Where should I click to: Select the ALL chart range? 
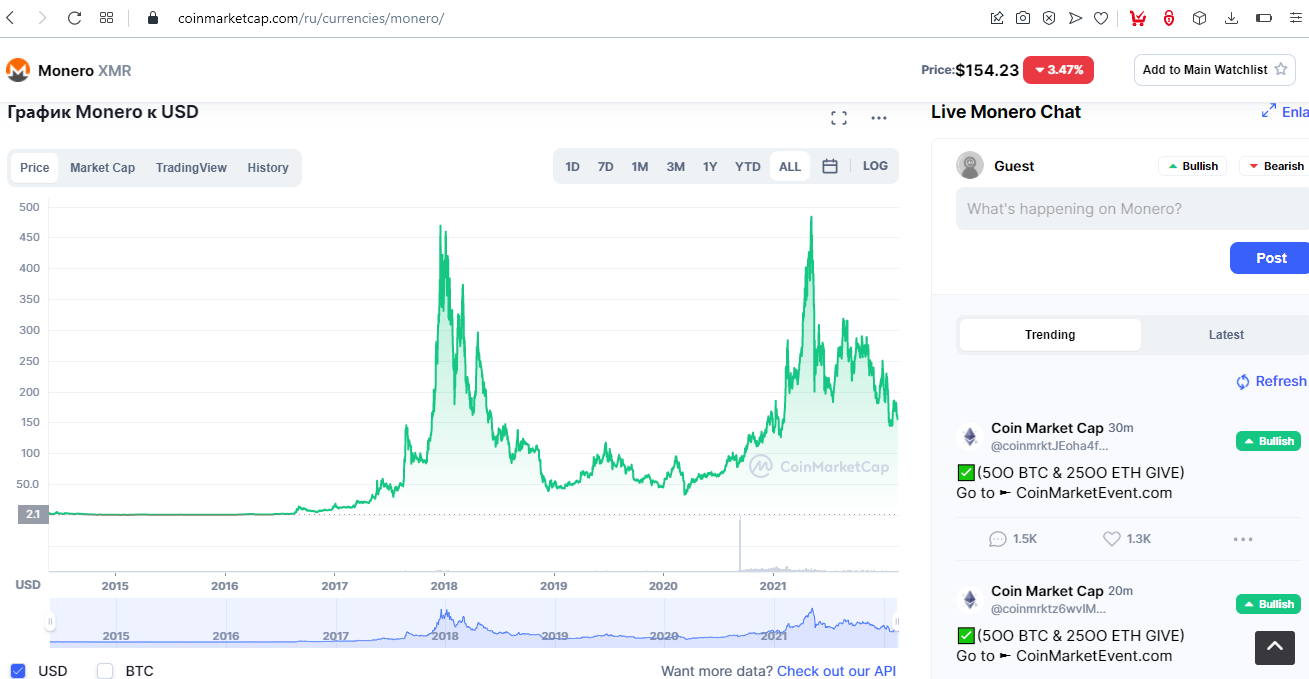pyautogui.click(x=790, y=167)
